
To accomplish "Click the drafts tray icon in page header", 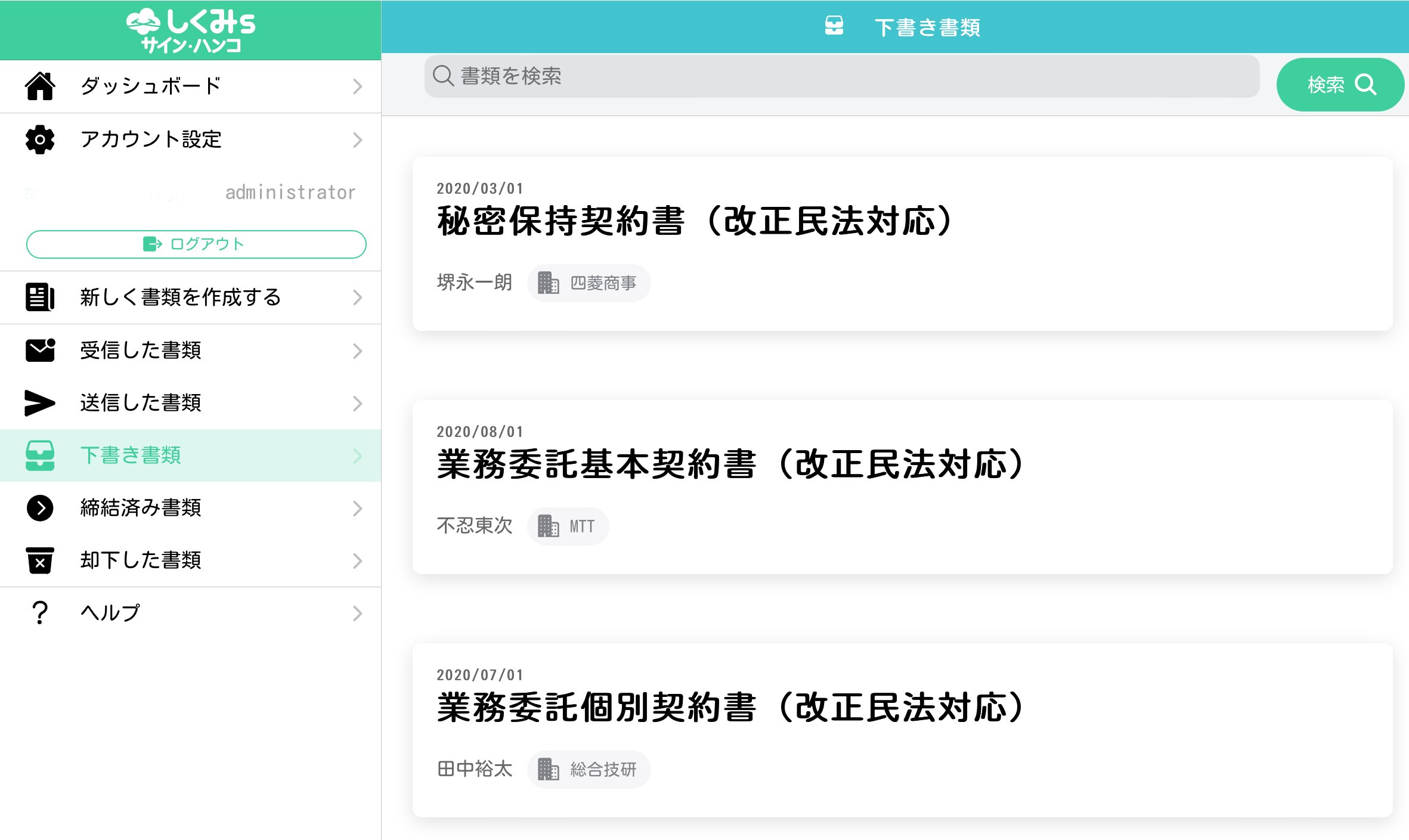I will 834,26.
